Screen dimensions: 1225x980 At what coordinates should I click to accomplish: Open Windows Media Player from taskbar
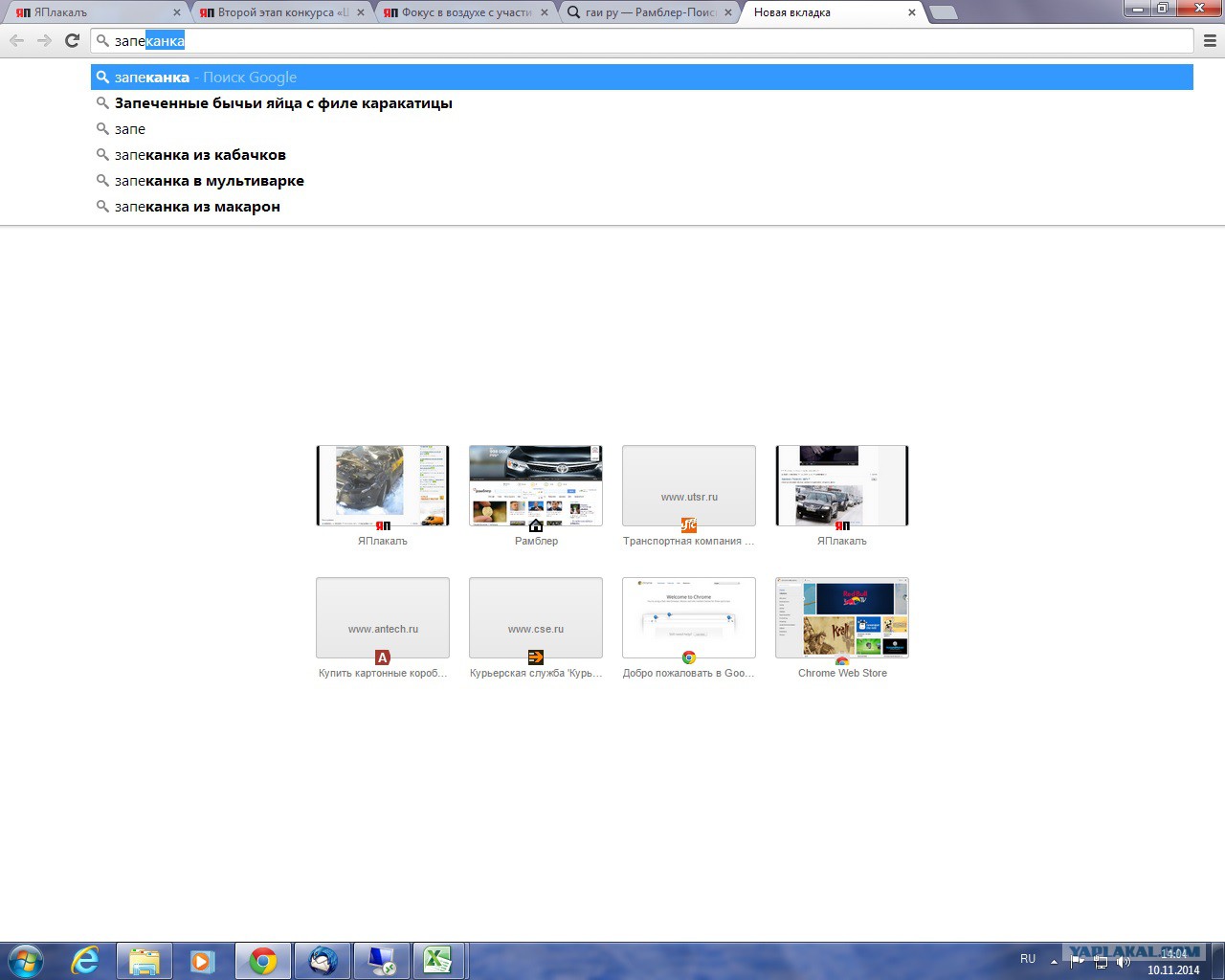tap(203, 961)
